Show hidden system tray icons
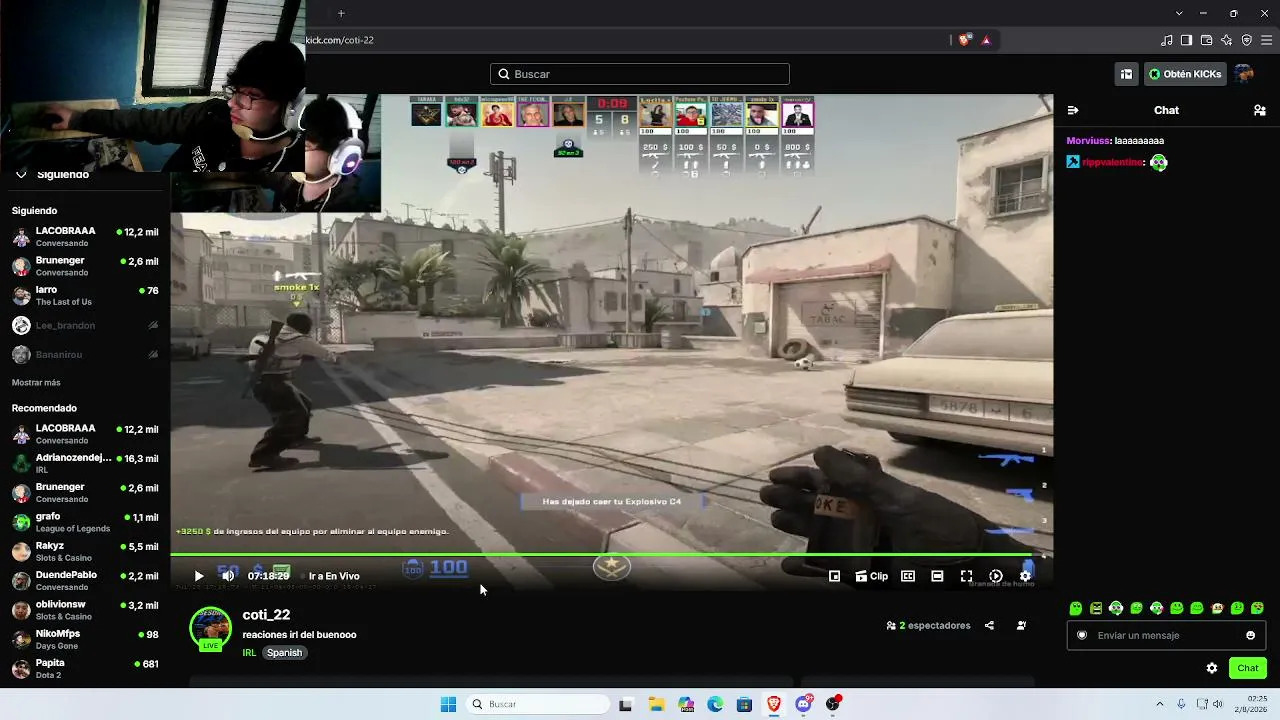1280x720 pixels. [x=1160, y=704]
